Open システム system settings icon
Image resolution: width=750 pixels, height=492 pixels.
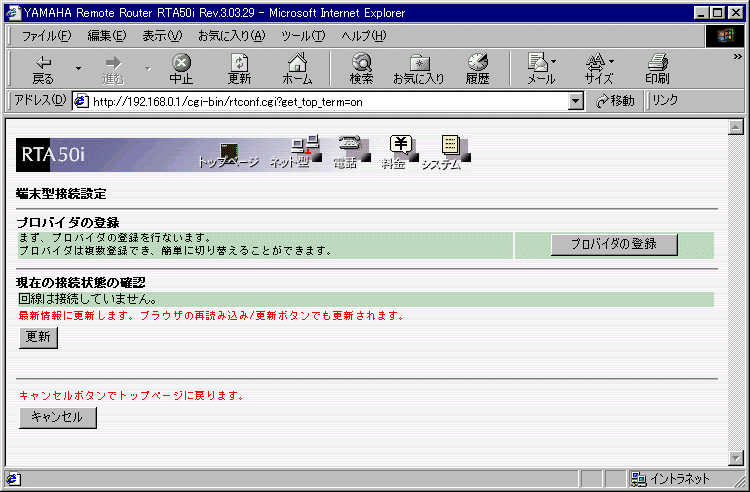point(446,152)
